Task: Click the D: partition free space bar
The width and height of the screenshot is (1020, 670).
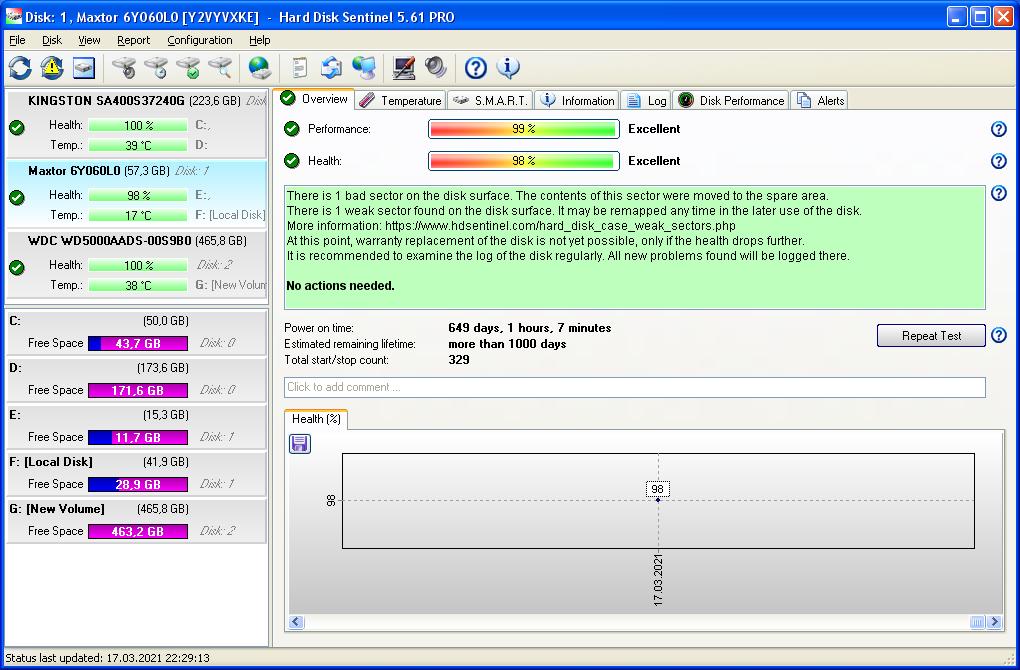Action: tap(138, 390)
